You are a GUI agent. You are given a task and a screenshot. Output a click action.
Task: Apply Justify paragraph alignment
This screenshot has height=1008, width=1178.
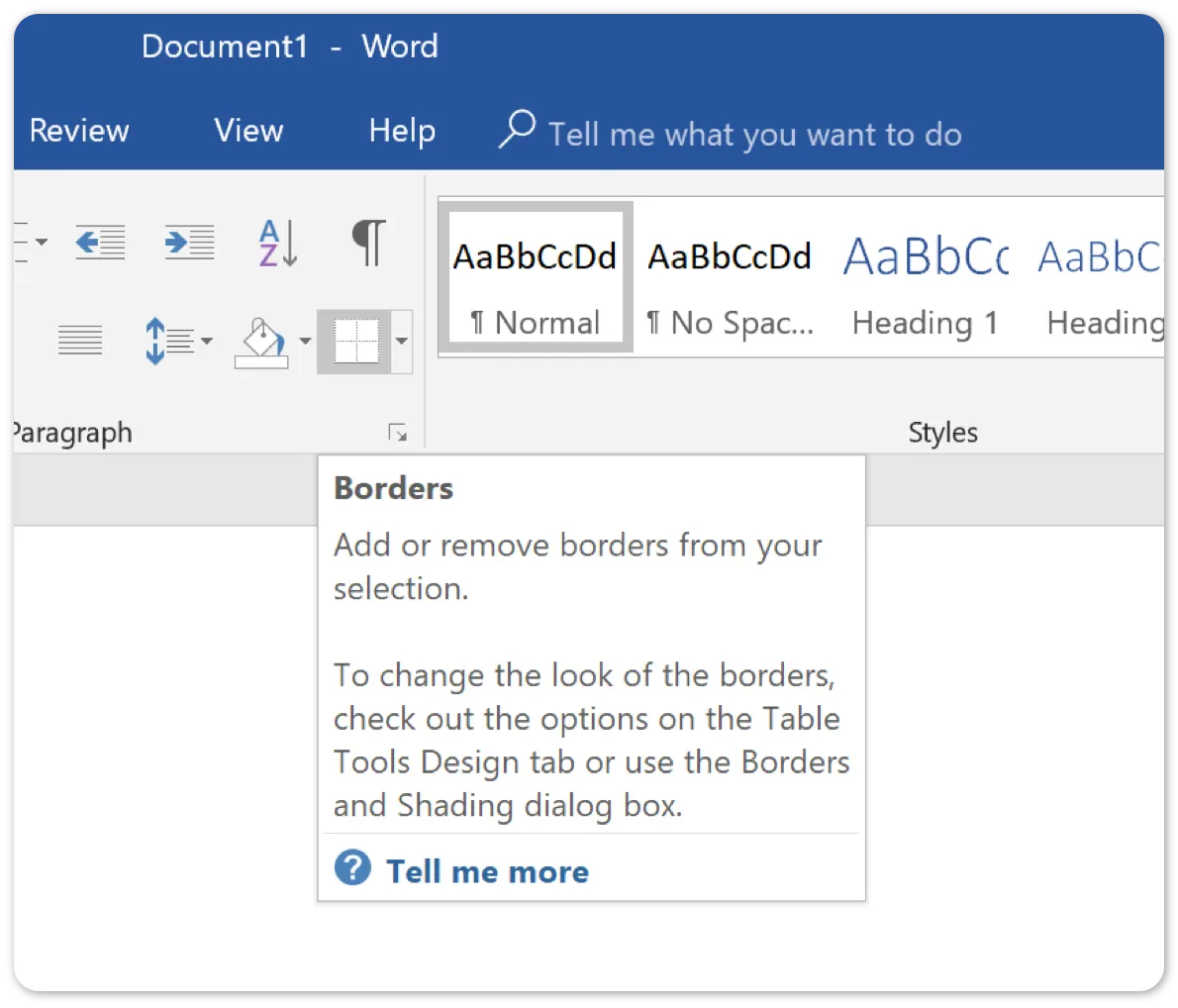(x=79, y=339)
